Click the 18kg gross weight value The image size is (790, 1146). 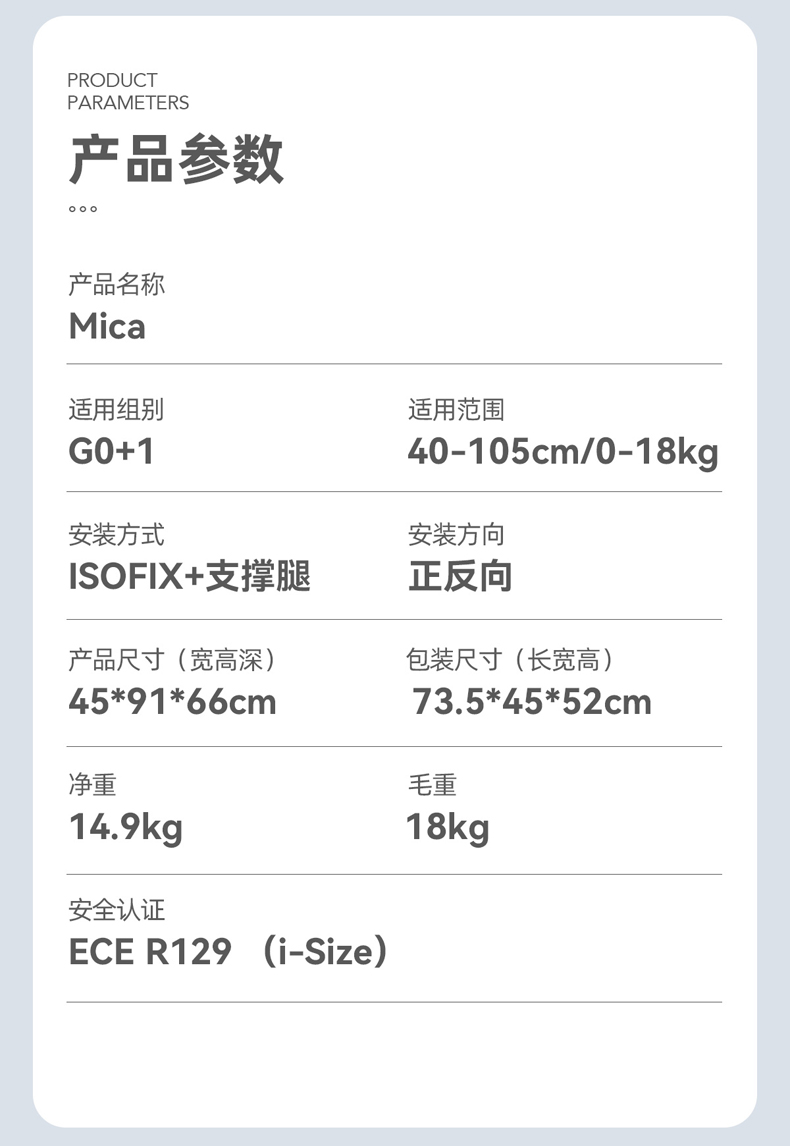point(448,828)
